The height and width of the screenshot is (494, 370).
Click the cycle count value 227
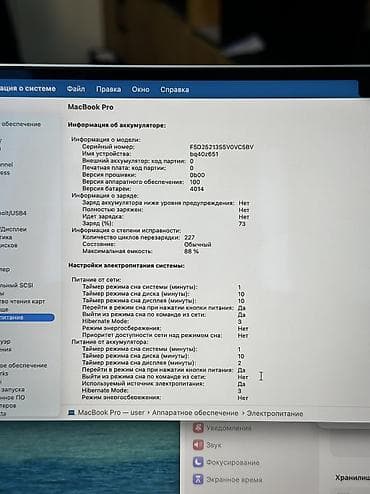(x=189, y=237)
